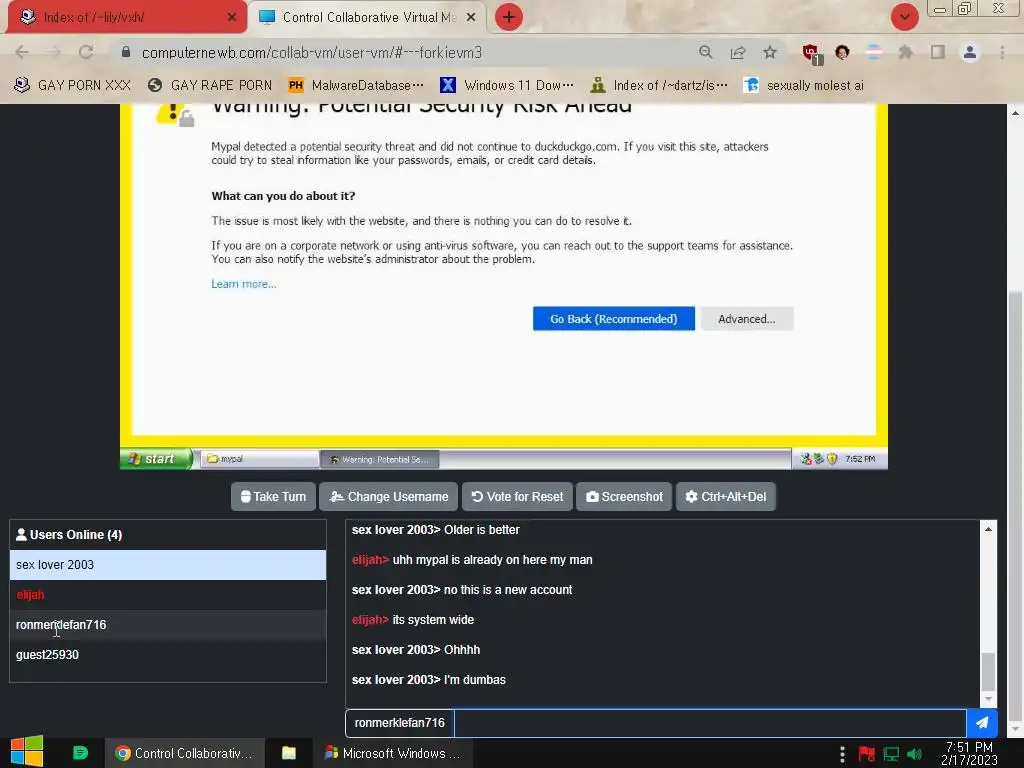Select user guest25930 in Users Online list
Image resolution: width=1024 pixels, height=768 pixels.
[168, 655]
